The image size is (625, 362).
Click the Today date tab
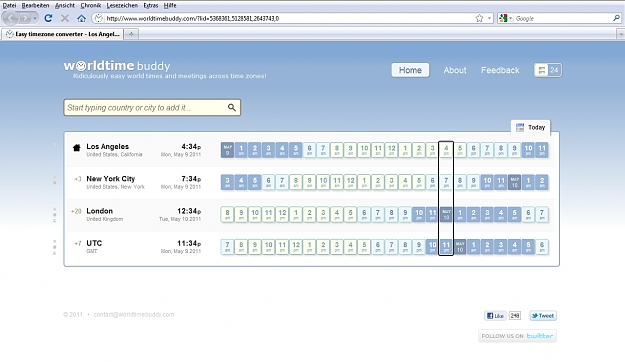click(x=531, y=127)
